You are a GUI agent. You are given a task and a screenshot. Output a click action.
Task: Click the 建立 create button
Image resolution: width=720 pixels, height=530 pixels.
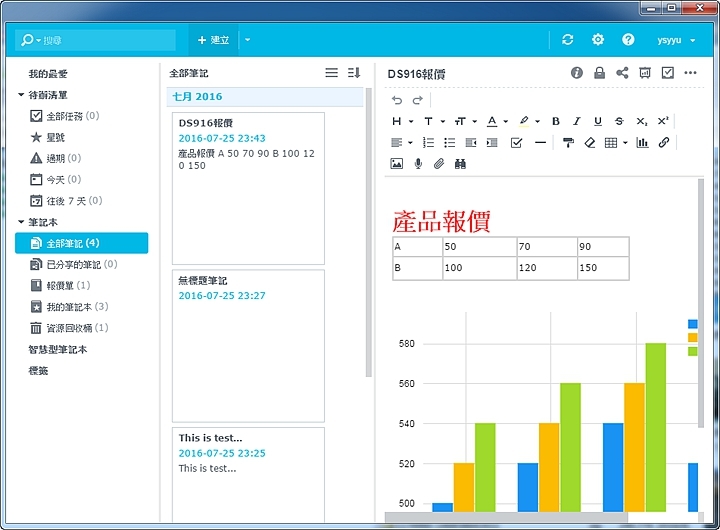coord(213,40)
